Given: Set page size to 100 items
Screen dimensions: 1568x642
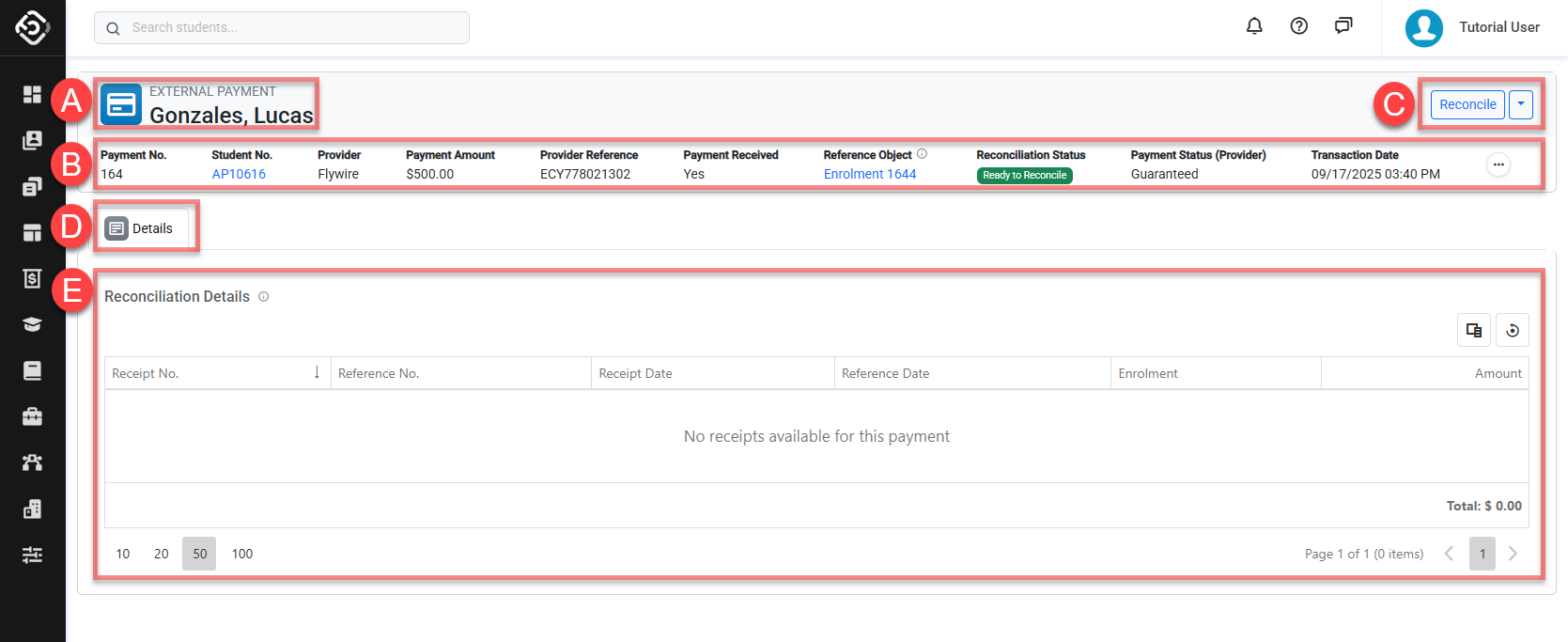Looking at the screenshot, I should coord(242,554).
